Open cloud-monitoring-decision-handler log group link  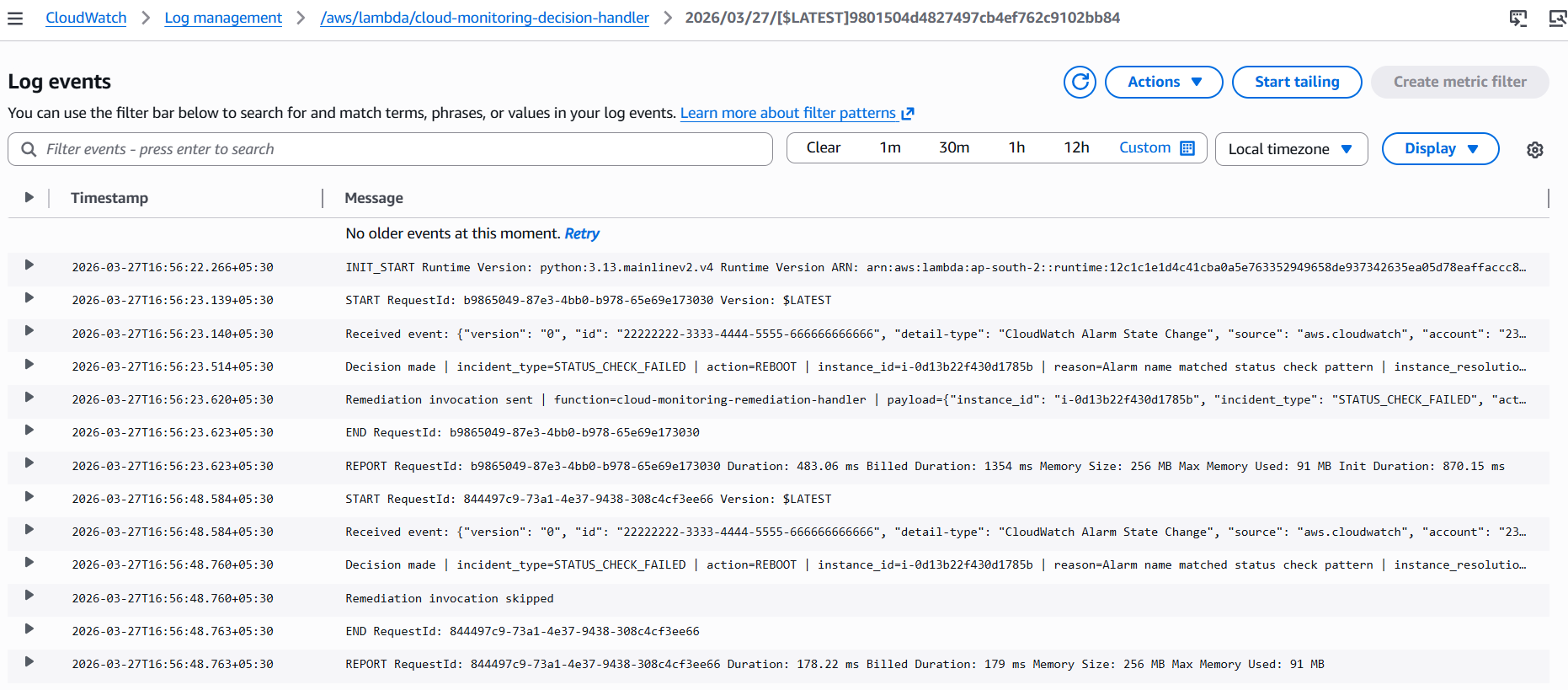[x=484, y=18]
